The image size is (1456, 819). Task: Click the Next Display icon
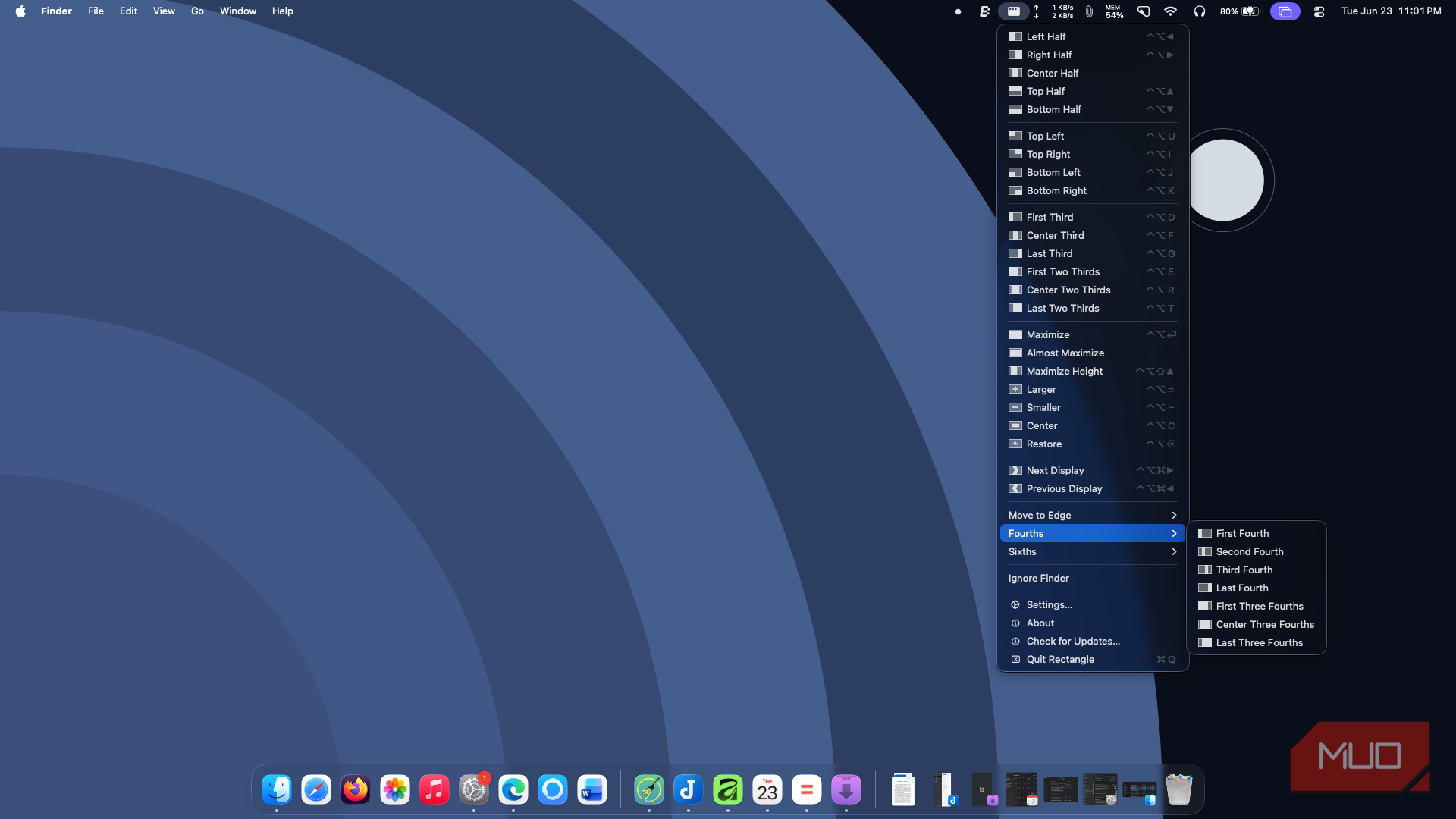click(x=1015, y=470)
